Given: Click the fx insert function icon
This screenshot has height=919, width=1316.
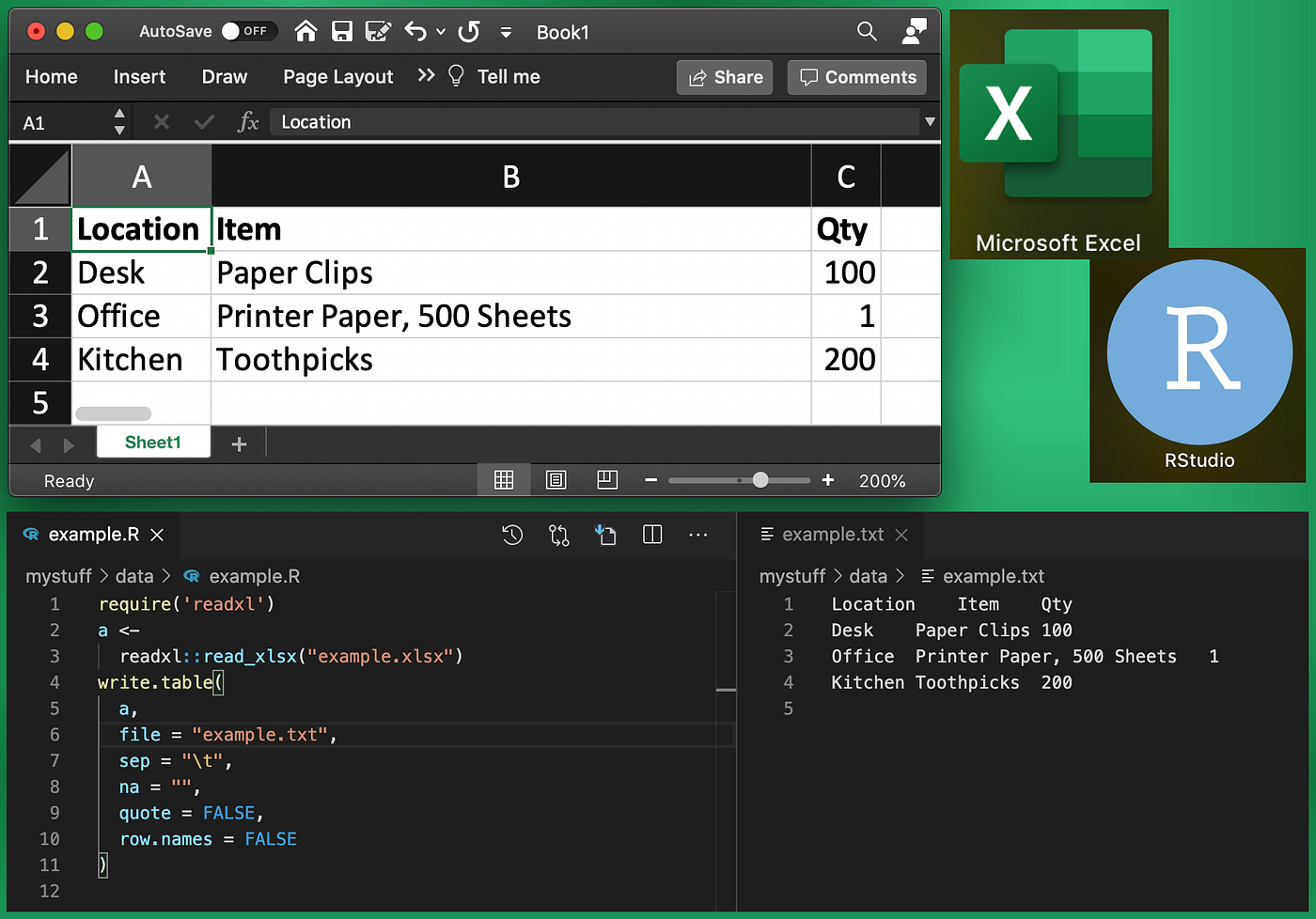Looking at the screenshot, I should pos(248,122).
